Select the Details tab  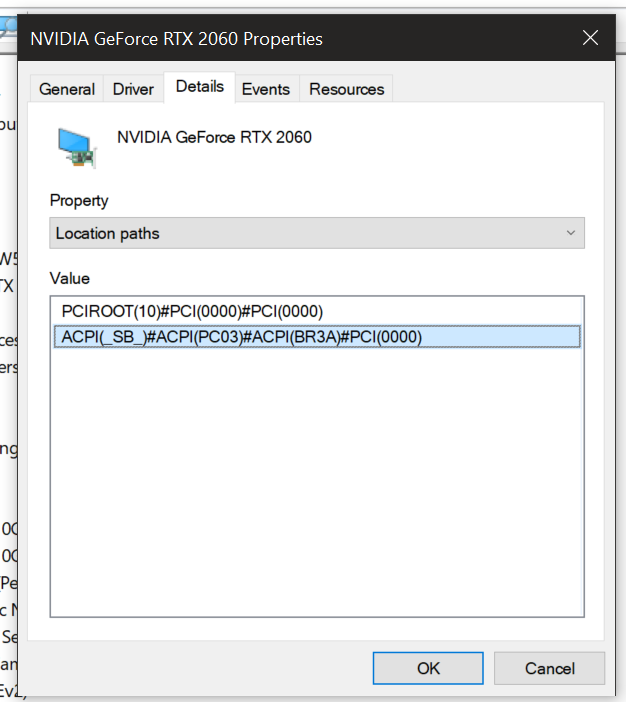click(200, 87)
